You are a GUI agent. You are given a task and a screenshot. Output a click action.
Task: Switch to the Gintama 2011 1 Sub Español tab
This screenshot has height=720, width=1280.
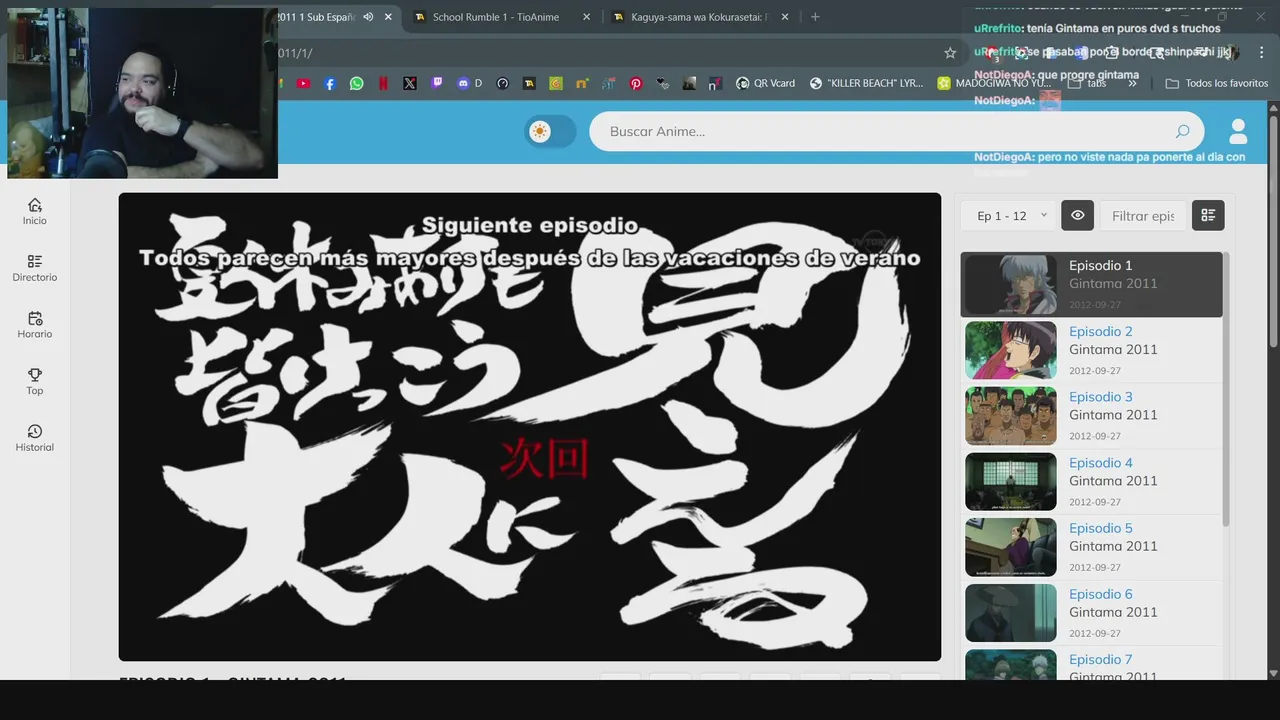[318, 17]
